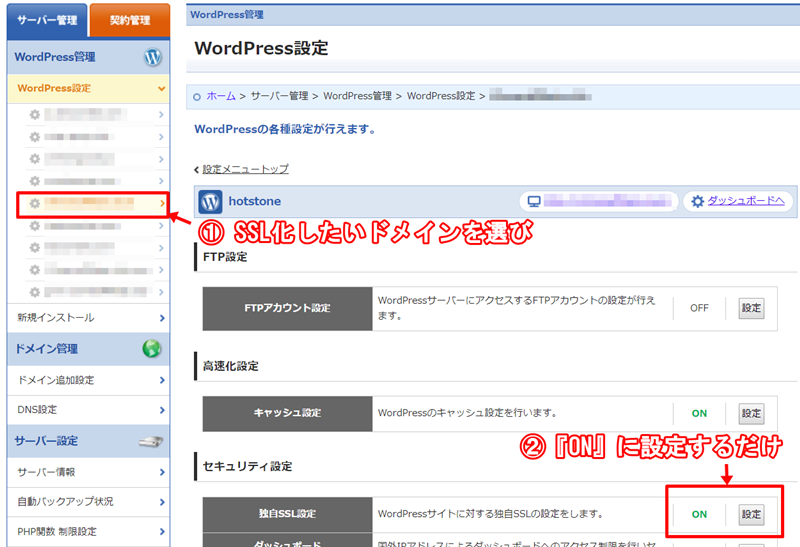Click the hotstone site name
Image resolution: width=800 pixels, height=547 pixels.
point(255,202)
